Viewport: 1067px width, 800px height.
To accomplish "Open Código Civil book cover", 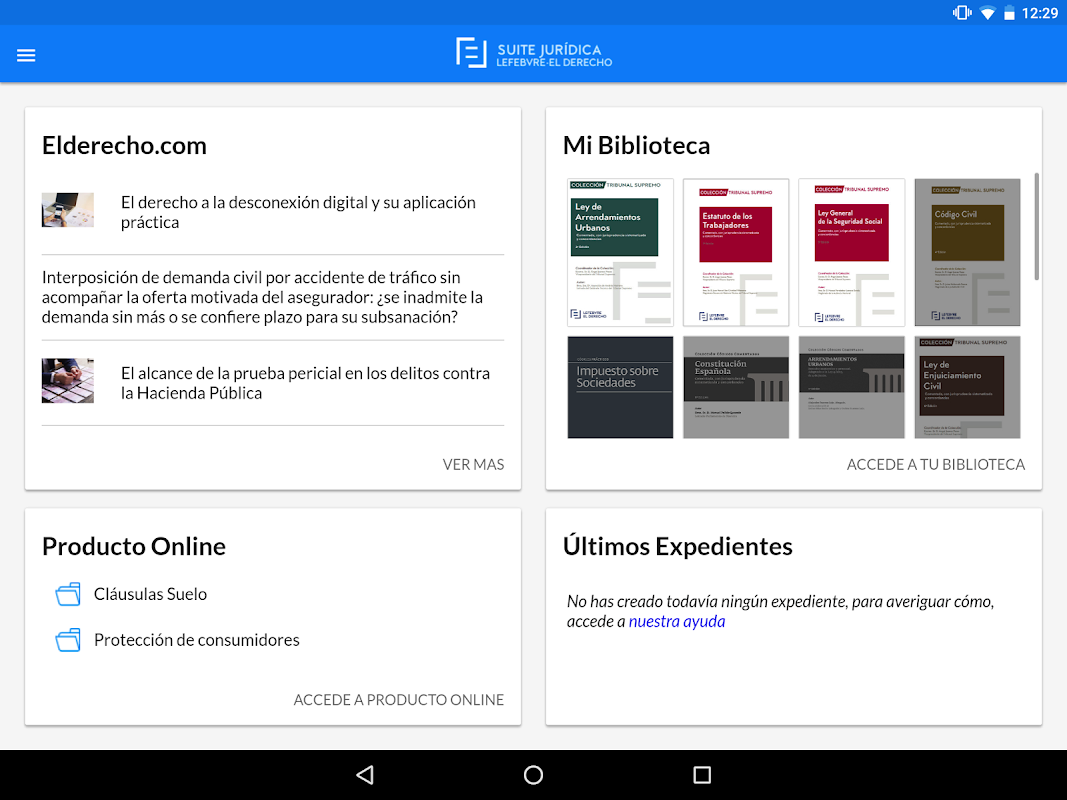I will 968,252.
